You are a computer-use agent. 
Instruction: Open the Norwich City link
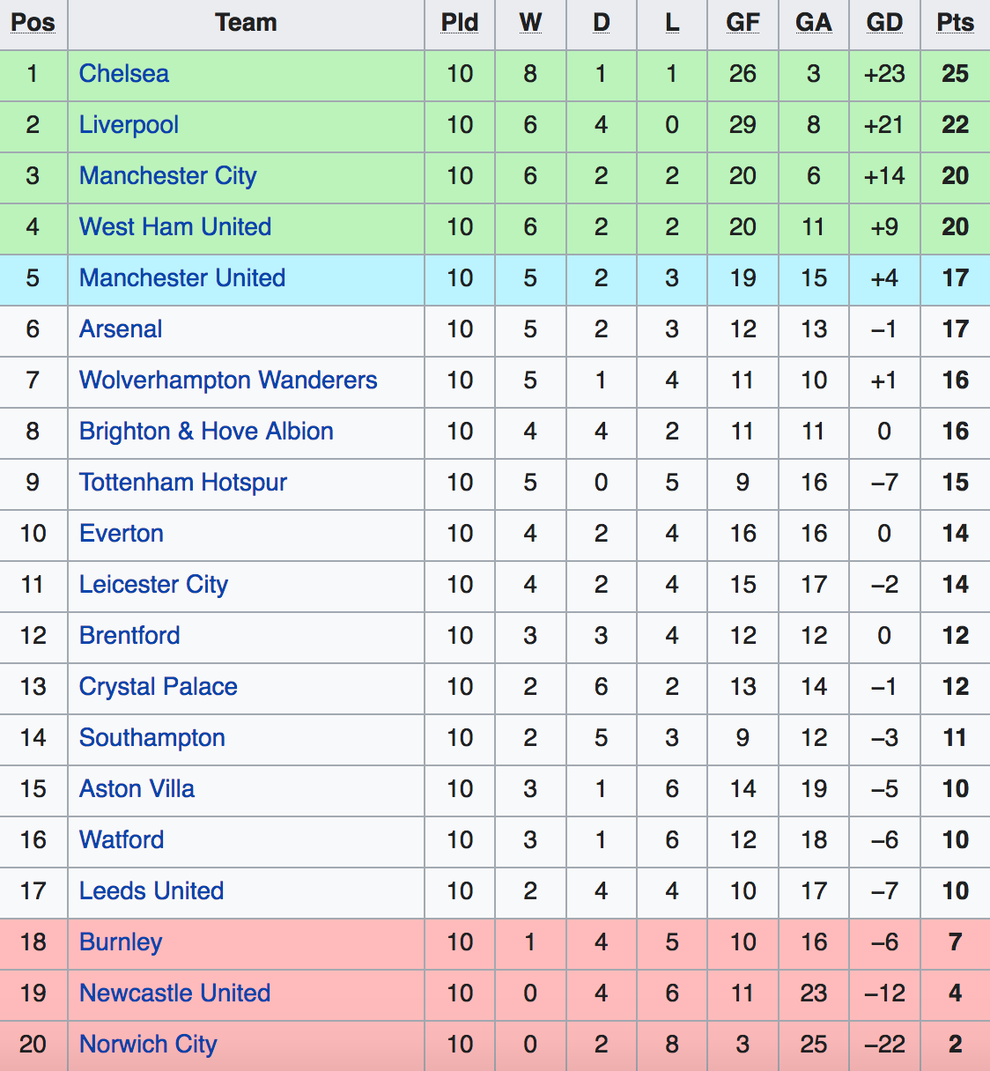pyautogui.click(x=148, y=1044)
